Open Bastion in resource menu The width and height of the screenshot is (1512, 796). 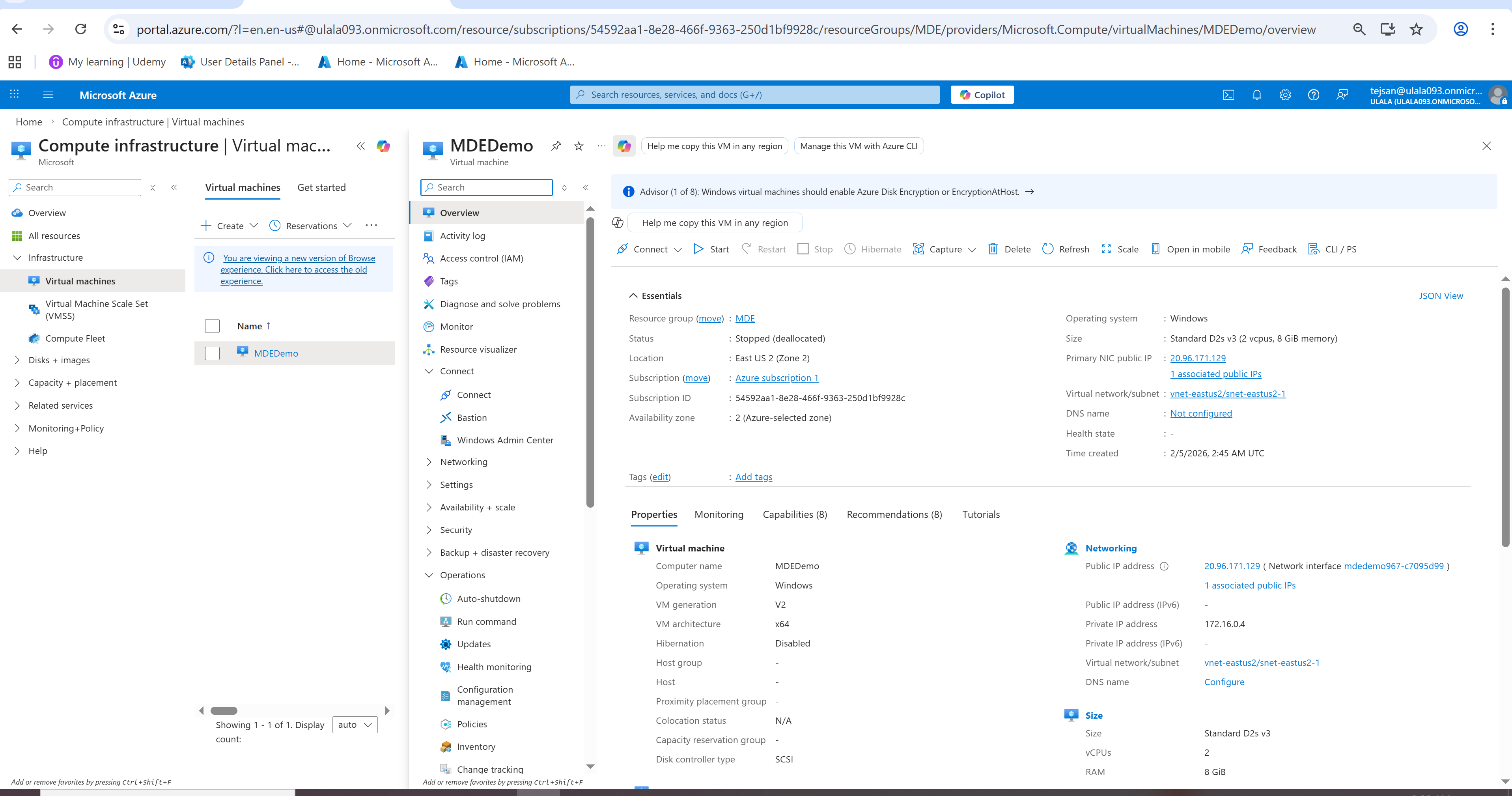[x=471, y=417]
